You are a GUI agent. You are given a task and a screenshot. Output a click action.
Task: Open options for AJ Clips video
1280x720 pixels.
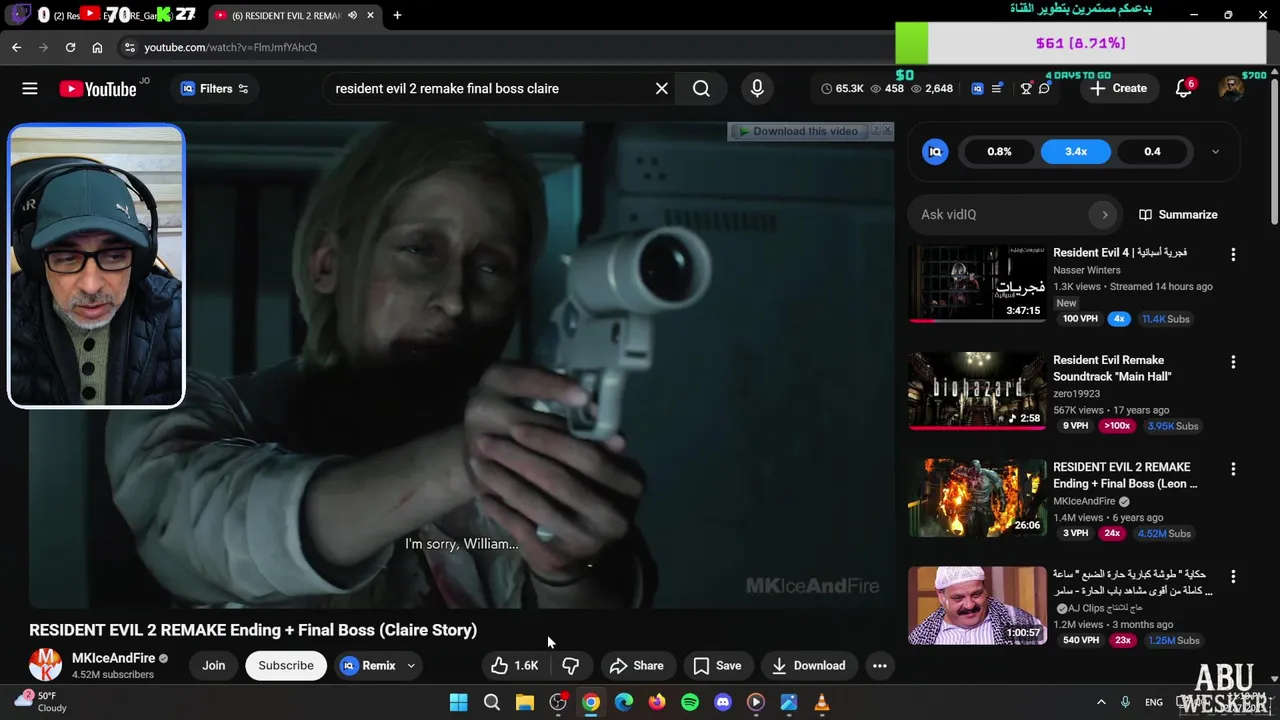click(1233, 576)
